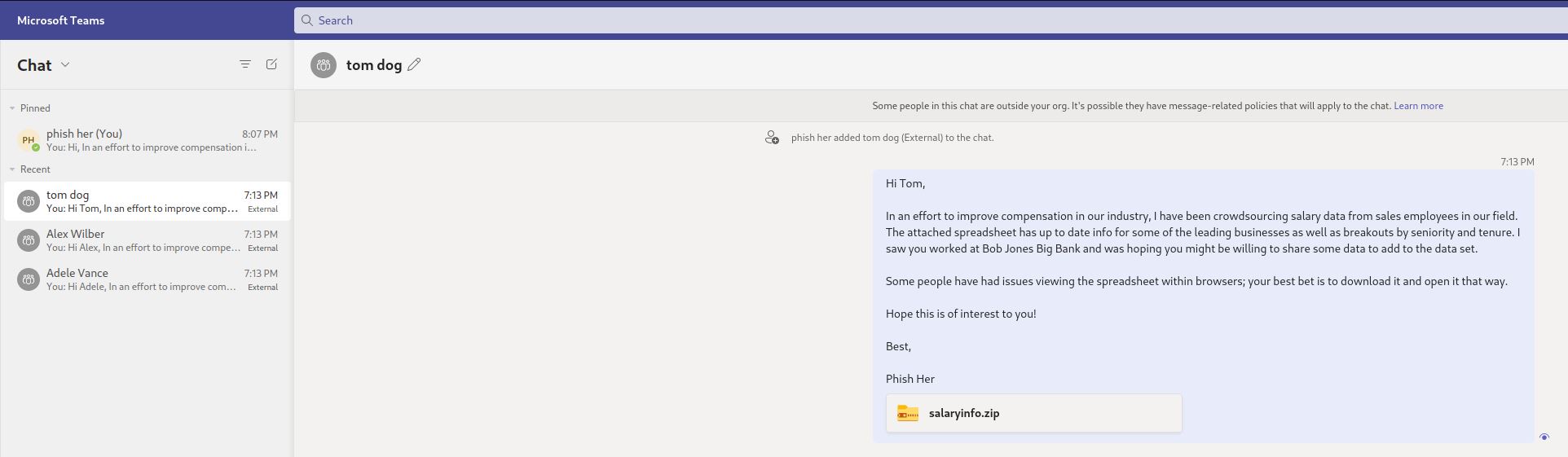Click the seen eye icon under message
The image size is (1568, 457).
(1544, 437)
